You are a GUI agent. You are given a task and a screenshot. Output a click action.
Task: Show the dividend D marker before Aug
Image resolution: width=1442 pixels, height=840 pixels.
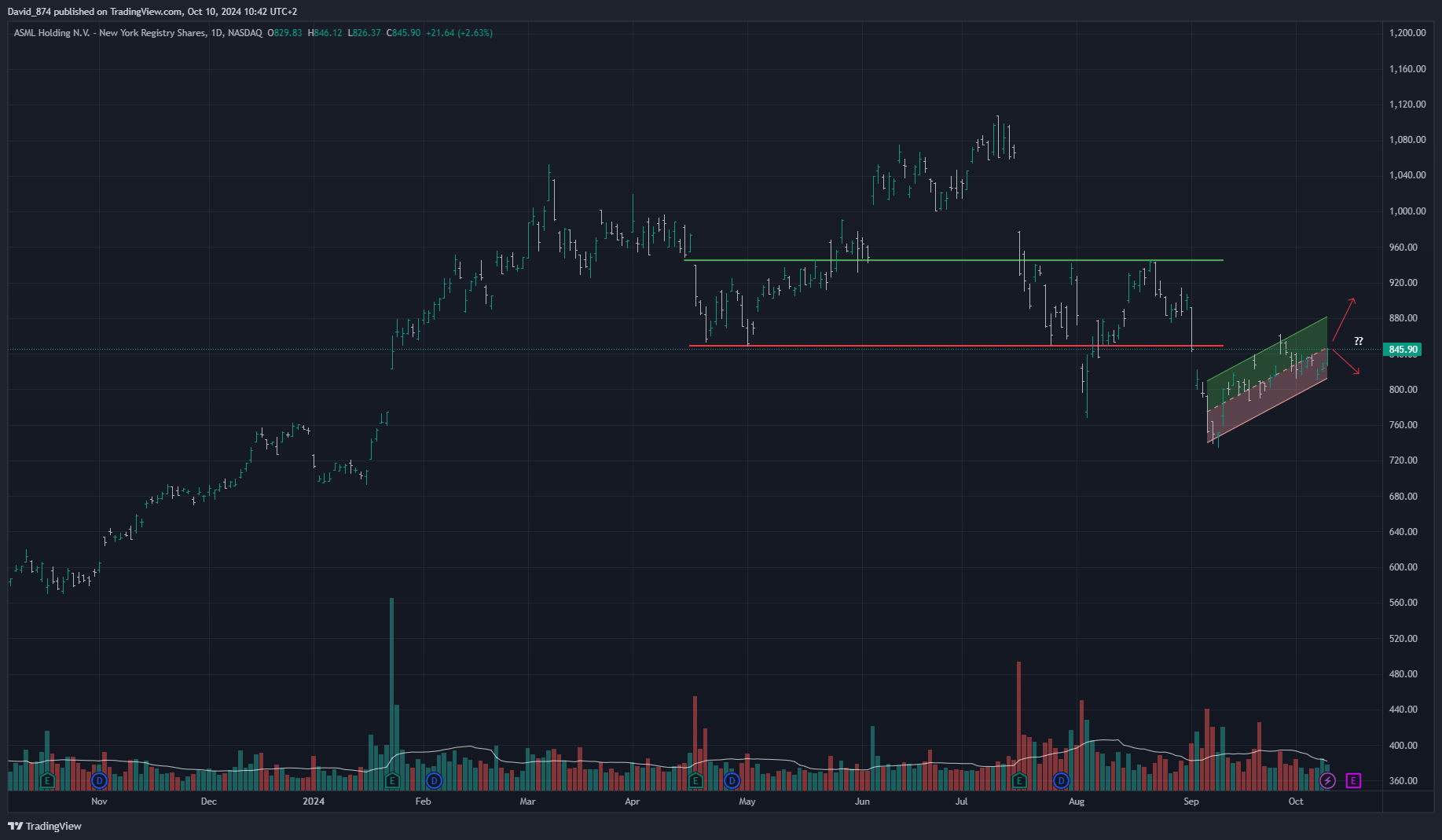[x=1061, y=780]
